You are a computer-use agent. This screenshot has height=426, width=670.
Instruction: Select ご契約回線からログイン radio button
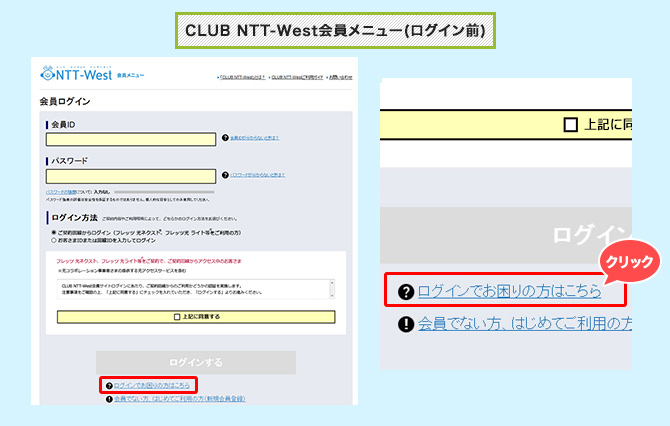[54, 232]
